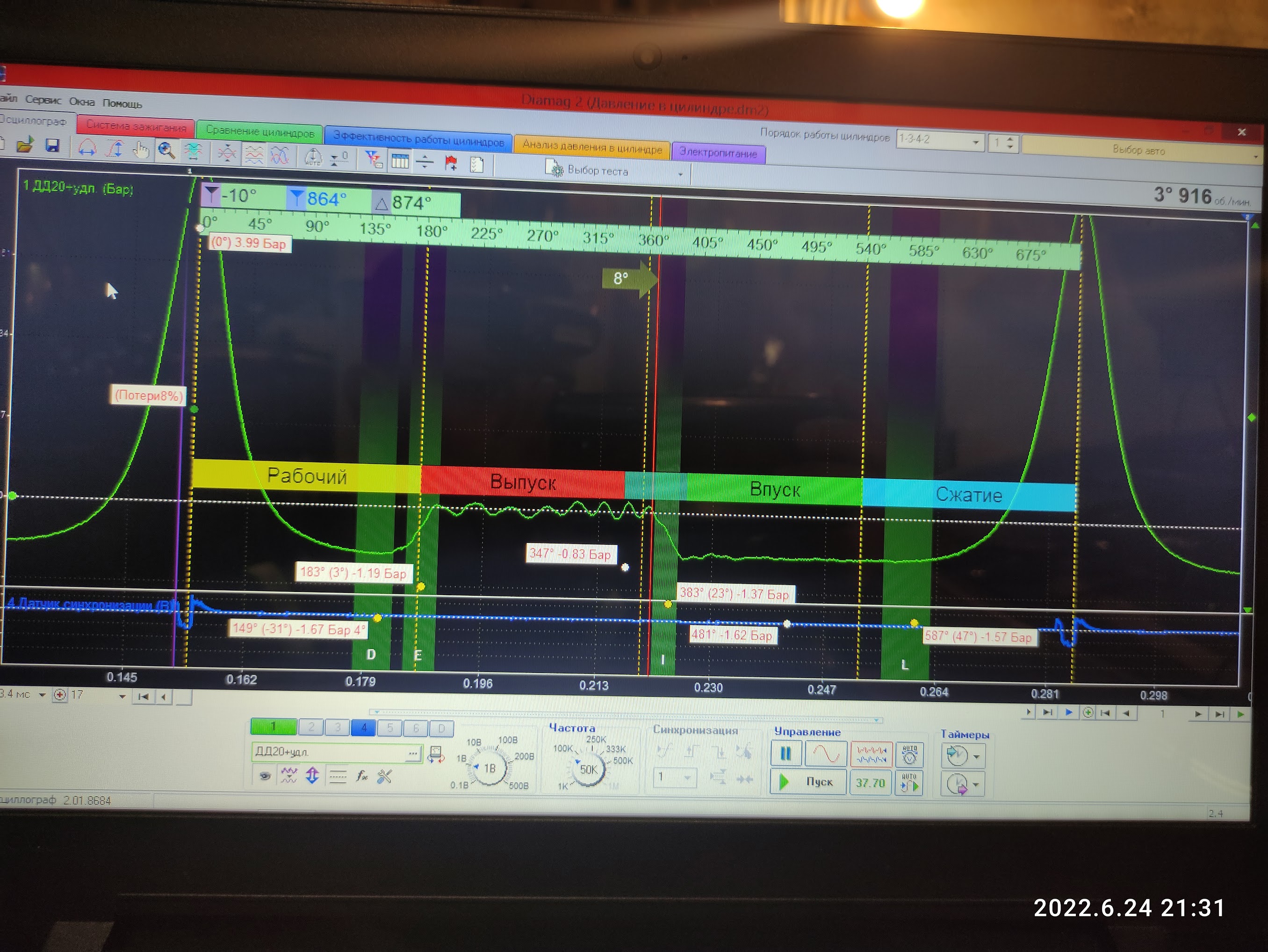Viewport: 1268px width, 952px height.
Task: Toggle channel 2 button
Action: [311, 727]
